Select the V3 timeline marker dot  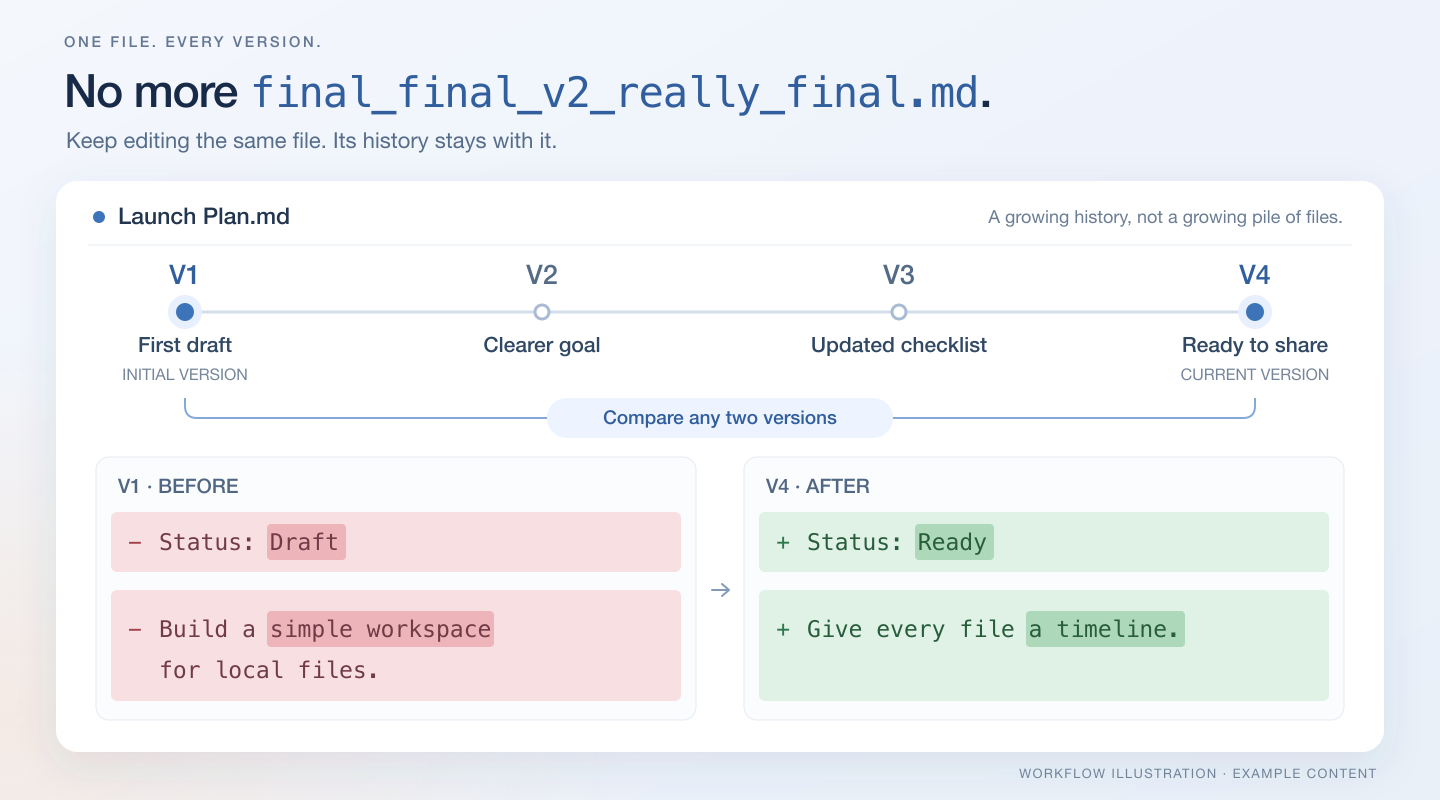(x=899, y=312)
